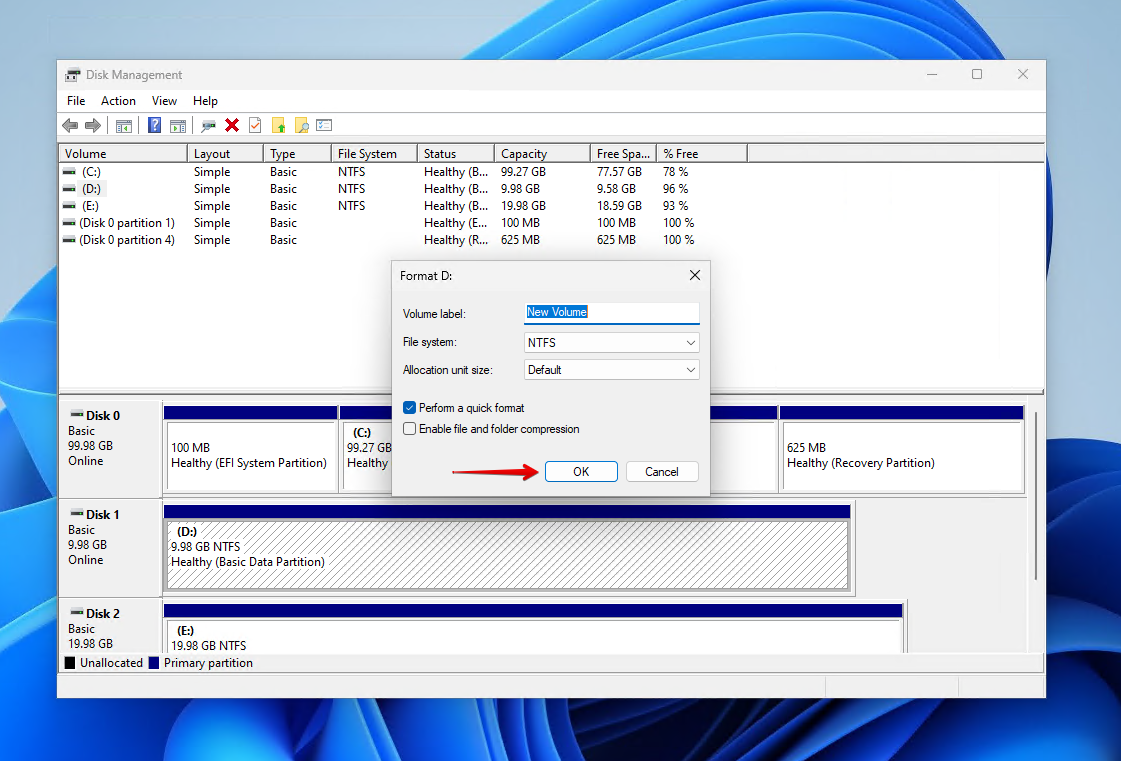Image resolution: width=1121 pixels, height=761 pixels.
Task: Sort by the Capacity column header
Action: pyautogui.click(x=540, y=154)
